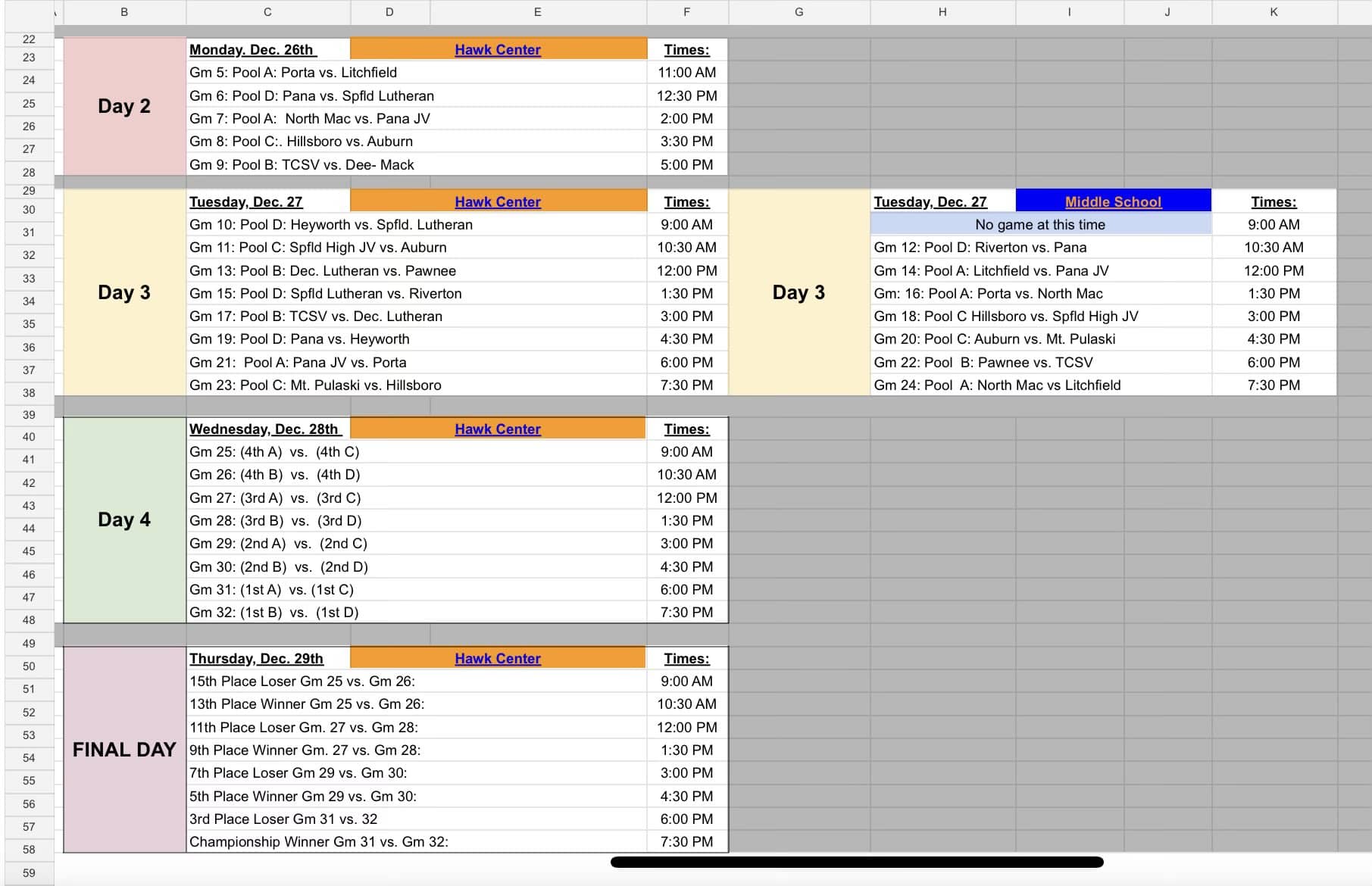This screenshot has width=1372, height=886.
Task: Open Hawk Center link for Thursday Dec. 29th
Action: [498, 659]
